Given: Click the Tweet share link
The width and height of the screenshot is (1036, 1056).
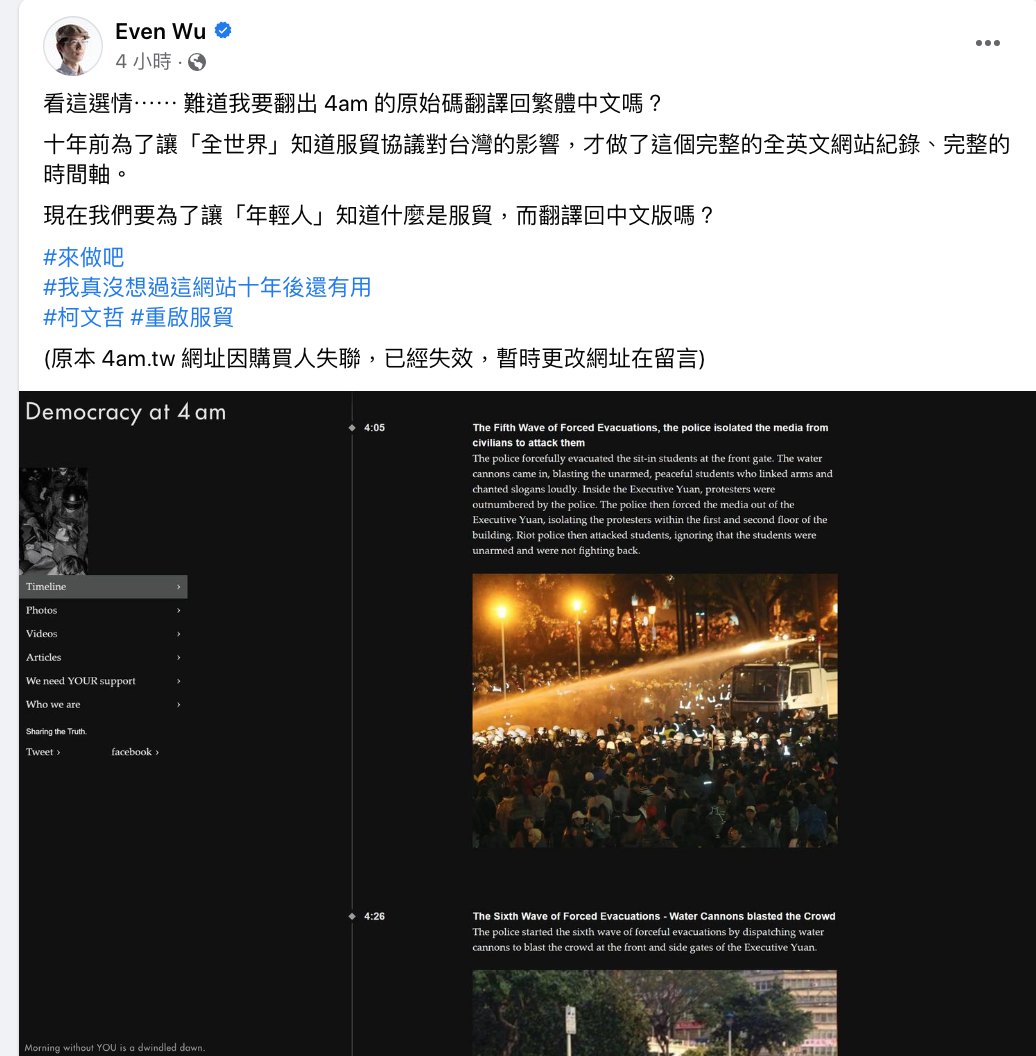Looking at the screenshot, I should pos(43,752).
